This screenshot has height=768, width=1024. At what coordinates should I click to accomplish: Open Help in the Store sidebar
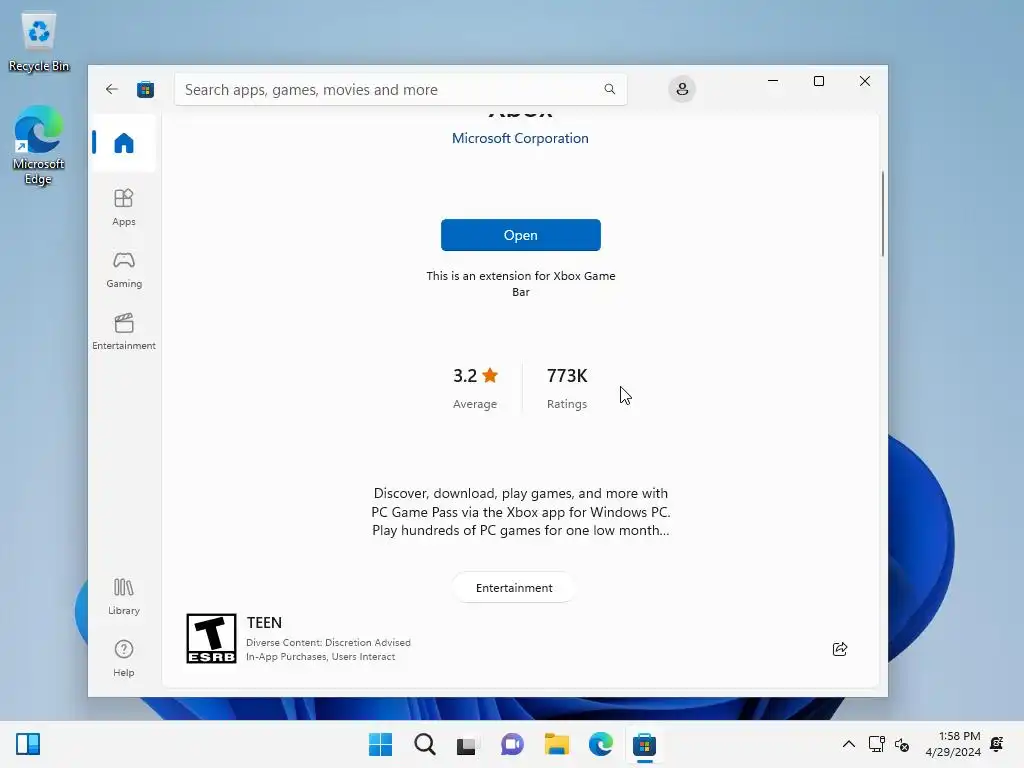point(123,658)
